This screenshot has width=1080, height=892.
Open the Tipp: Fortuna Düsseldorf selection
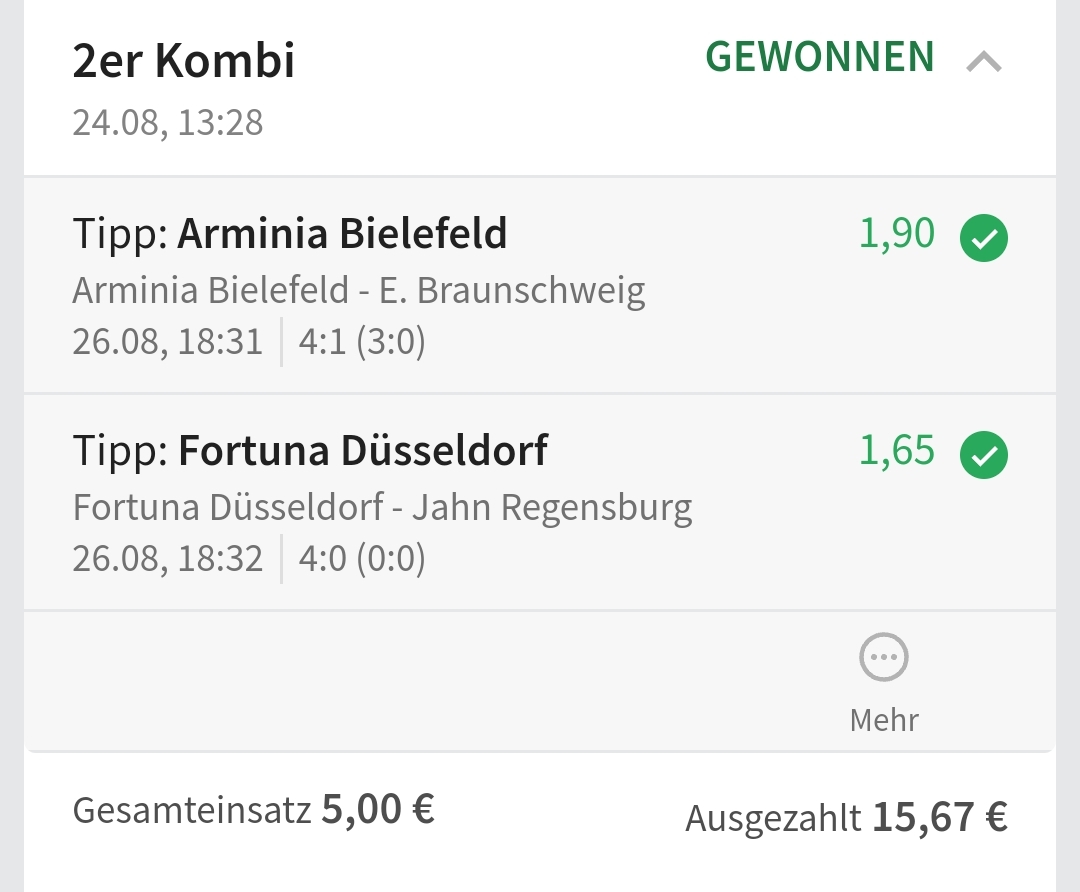(310, 451)
